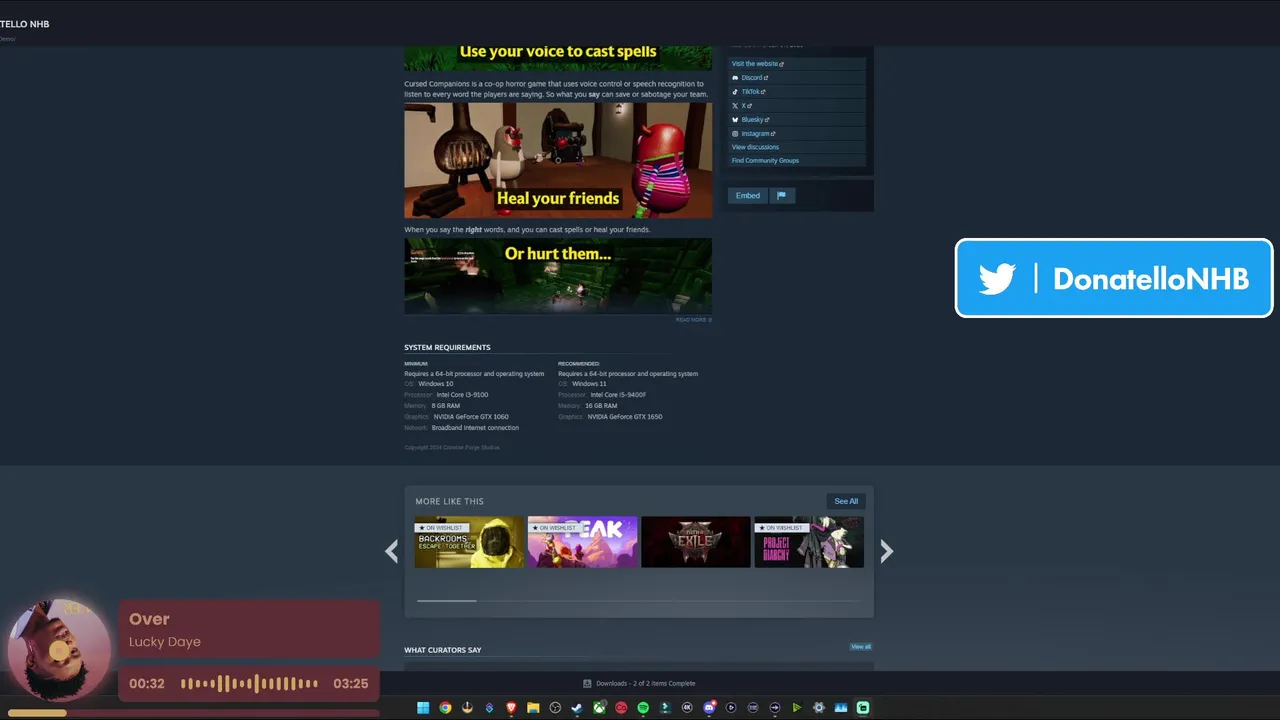The height and width of the screenshot is (720, 1280).
Task: Open the red circular taskbar app icon
Action: pyautogui.click(x=621, y=708)
